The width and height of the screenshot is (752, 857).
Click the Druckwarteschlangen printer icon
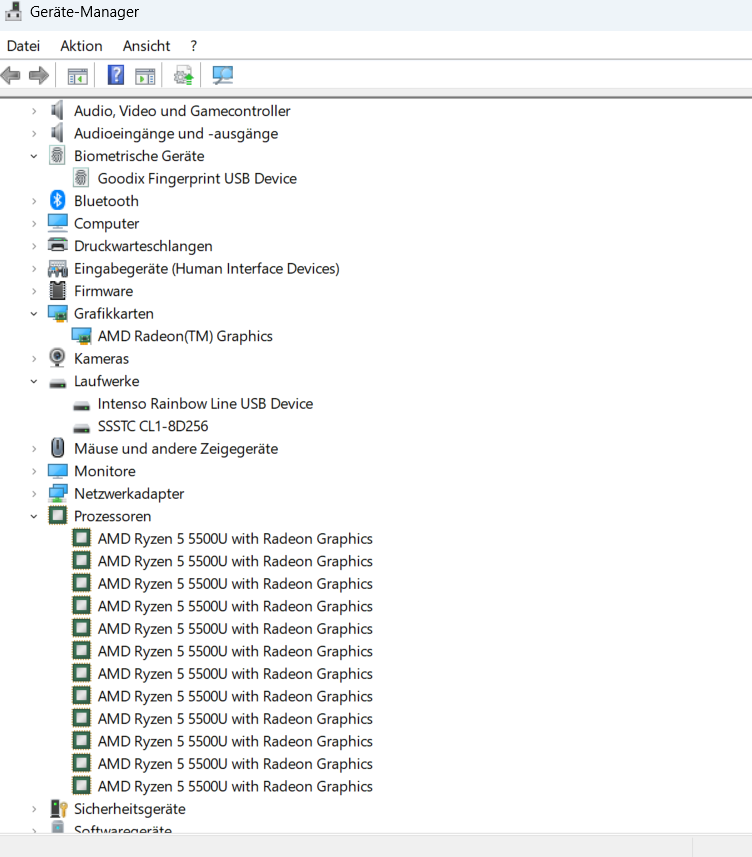pos(57,245)
